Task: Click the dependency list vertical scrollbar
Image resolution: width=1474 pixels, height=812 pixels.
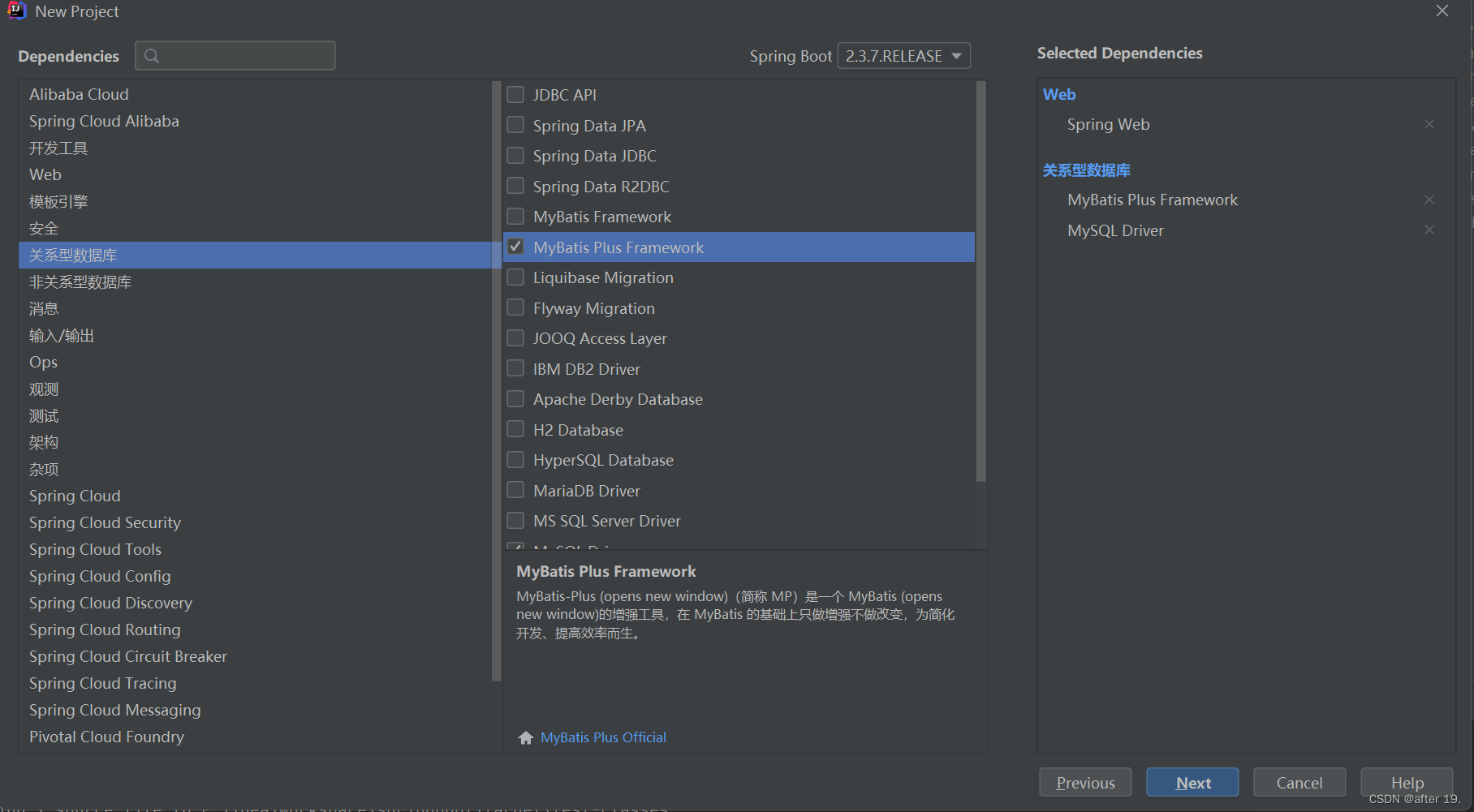Action: pos(981,281)
